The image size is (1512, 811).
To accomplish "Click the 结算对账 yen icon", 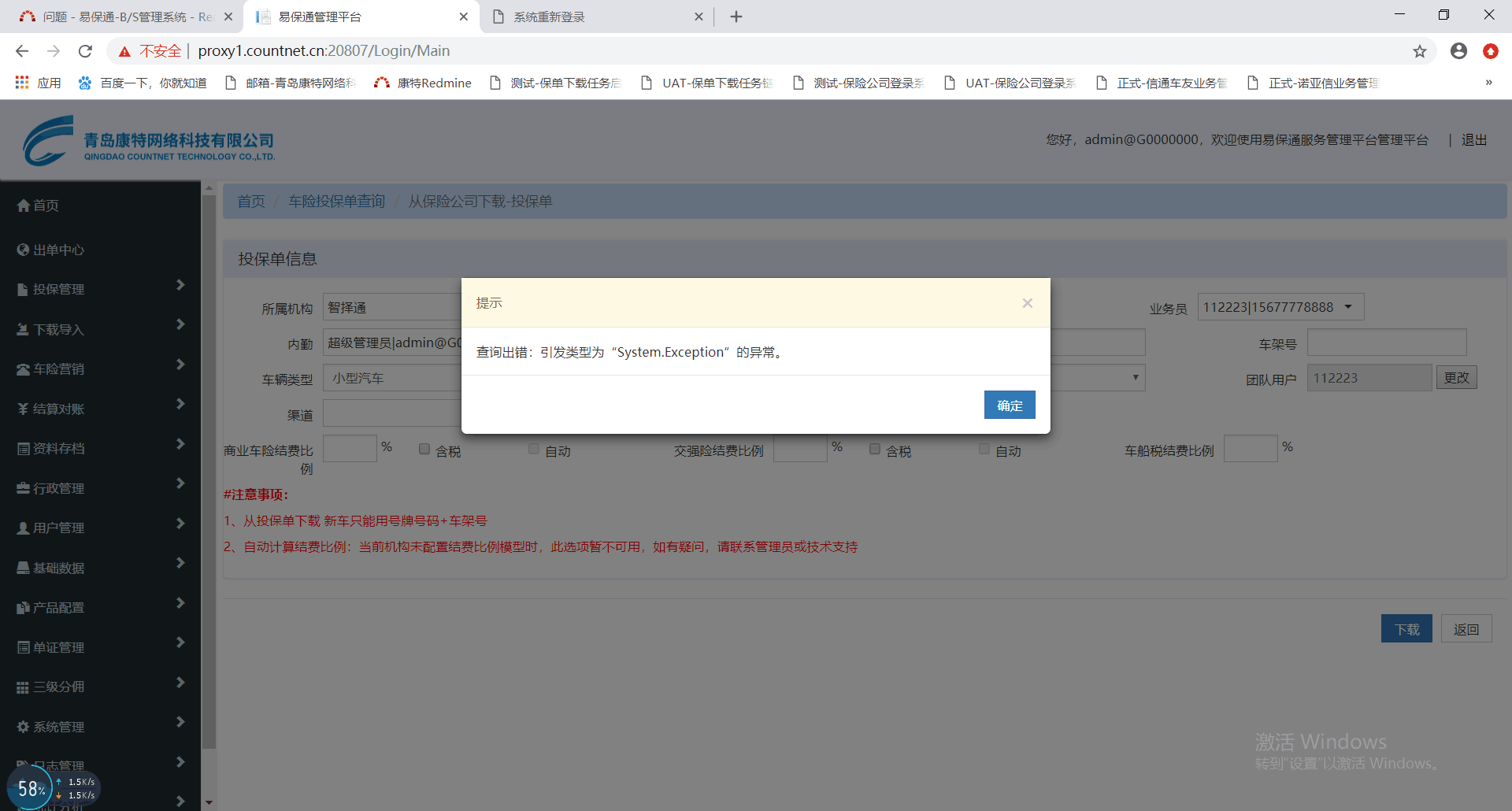I will [x=23, y=409].
